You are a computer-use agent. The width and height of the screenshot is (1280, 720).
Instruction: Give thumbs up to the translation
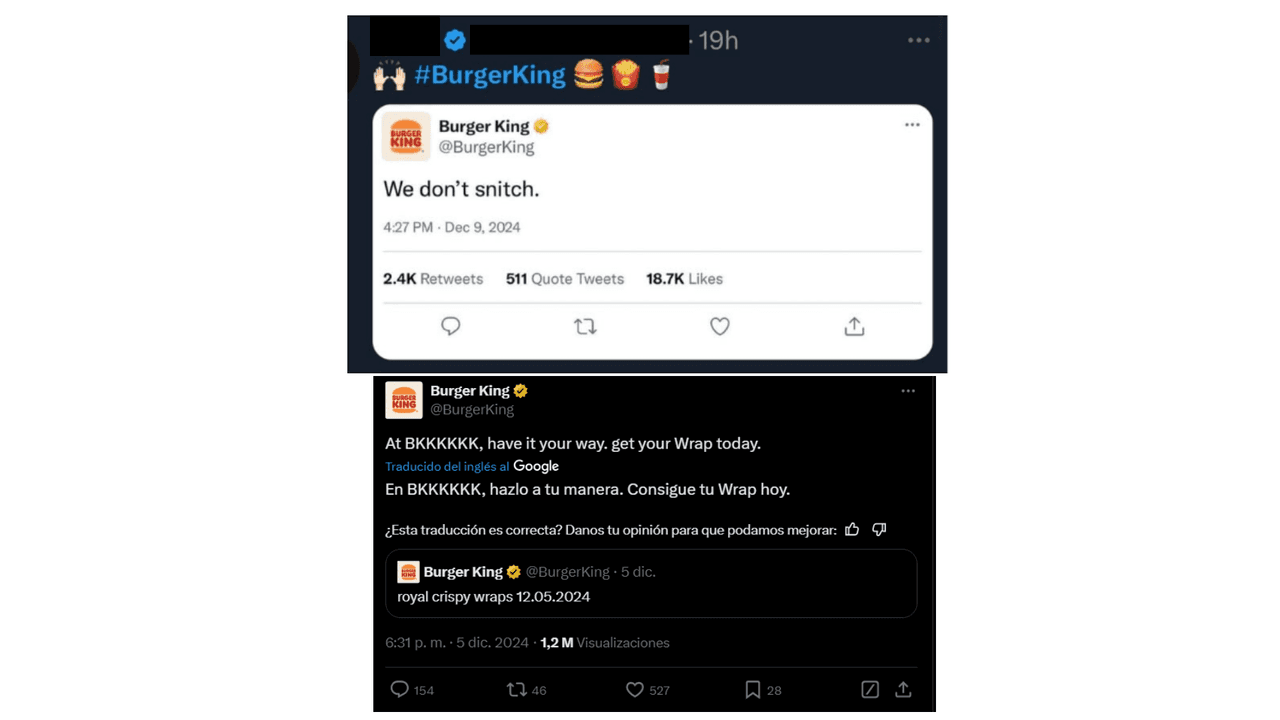[852, 529]
